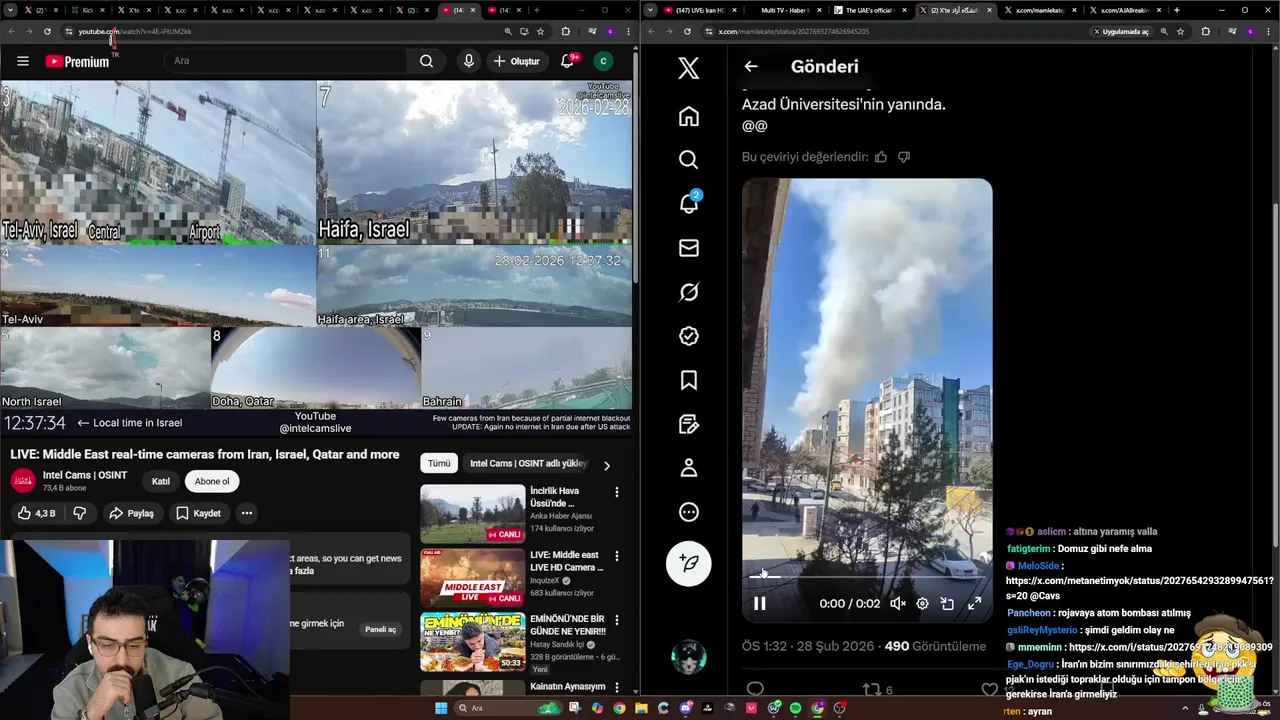Viewport: 1280px width, 720px height.
Task: Open options menu for Middle east LIVE HD video
Action: (x=617, y=556)
